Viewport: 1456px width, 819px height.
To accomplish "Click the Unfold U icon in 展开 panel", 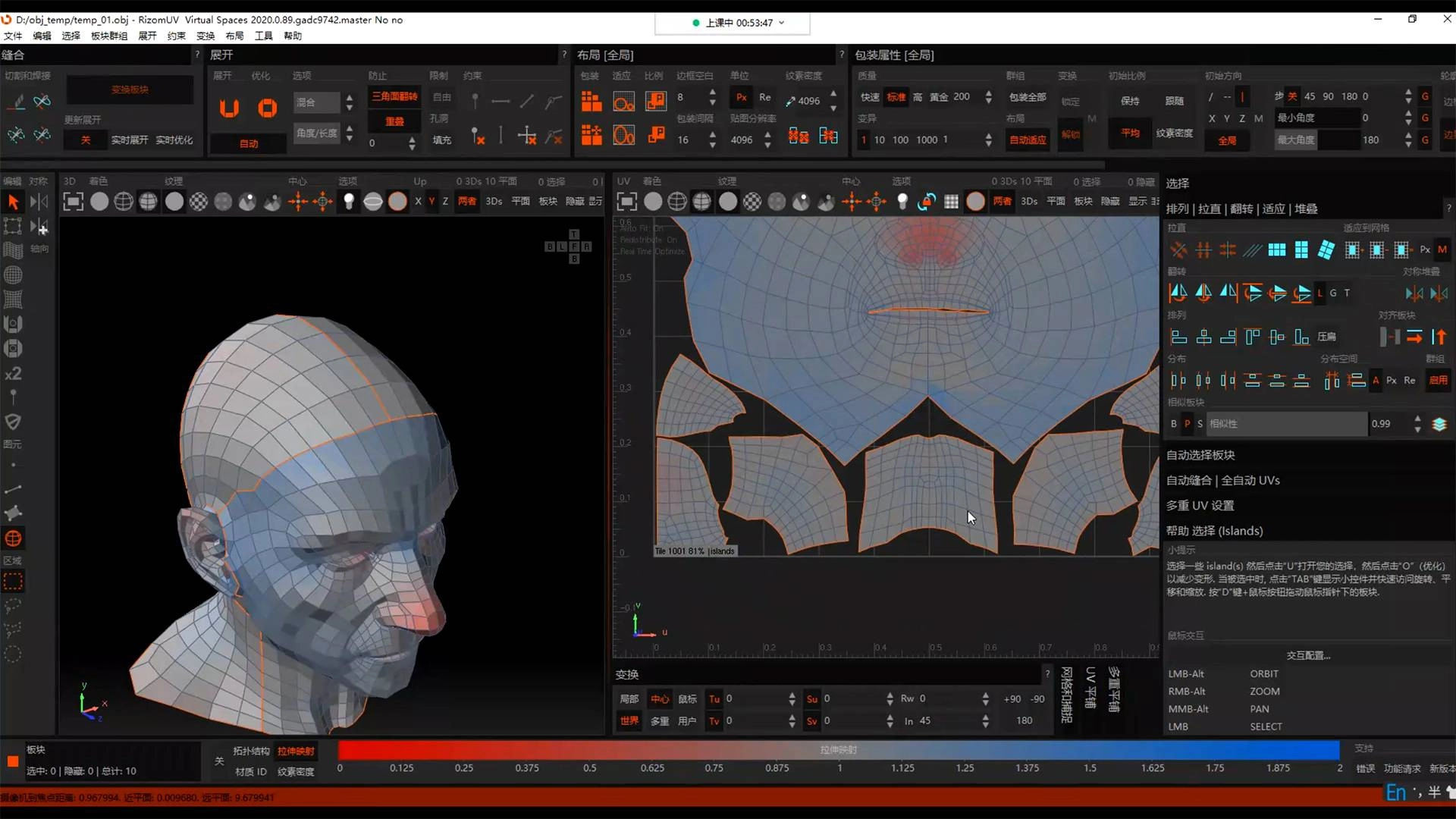I will point(229,108).
